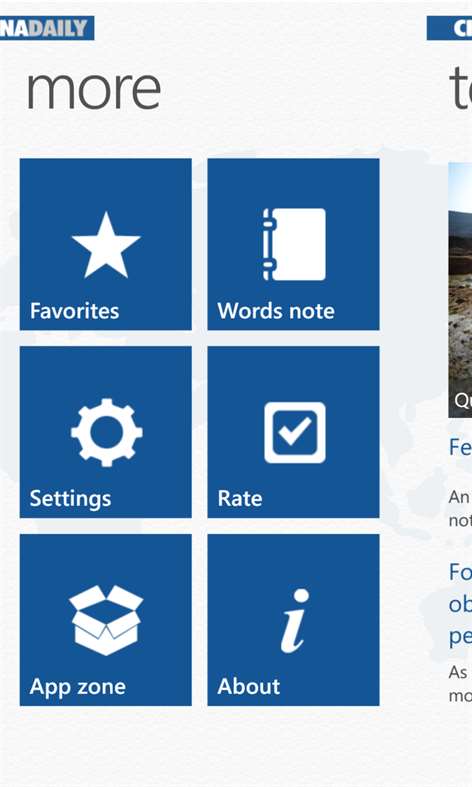The height and width of the screenshot is (787, 472).
Task: Click the App zone tile label
Action: pos(77,687)
